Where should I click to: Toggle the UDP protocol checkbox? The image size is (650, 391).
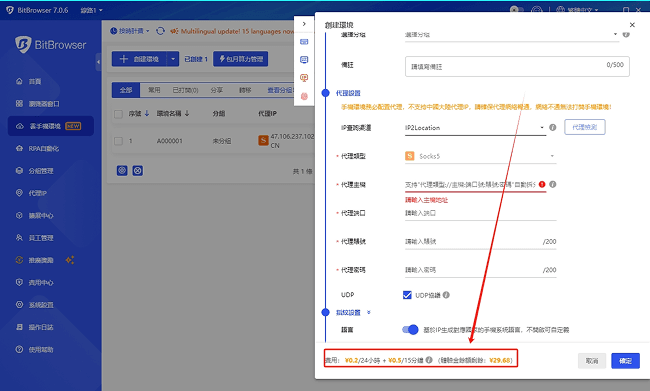[x=407, y=295]
